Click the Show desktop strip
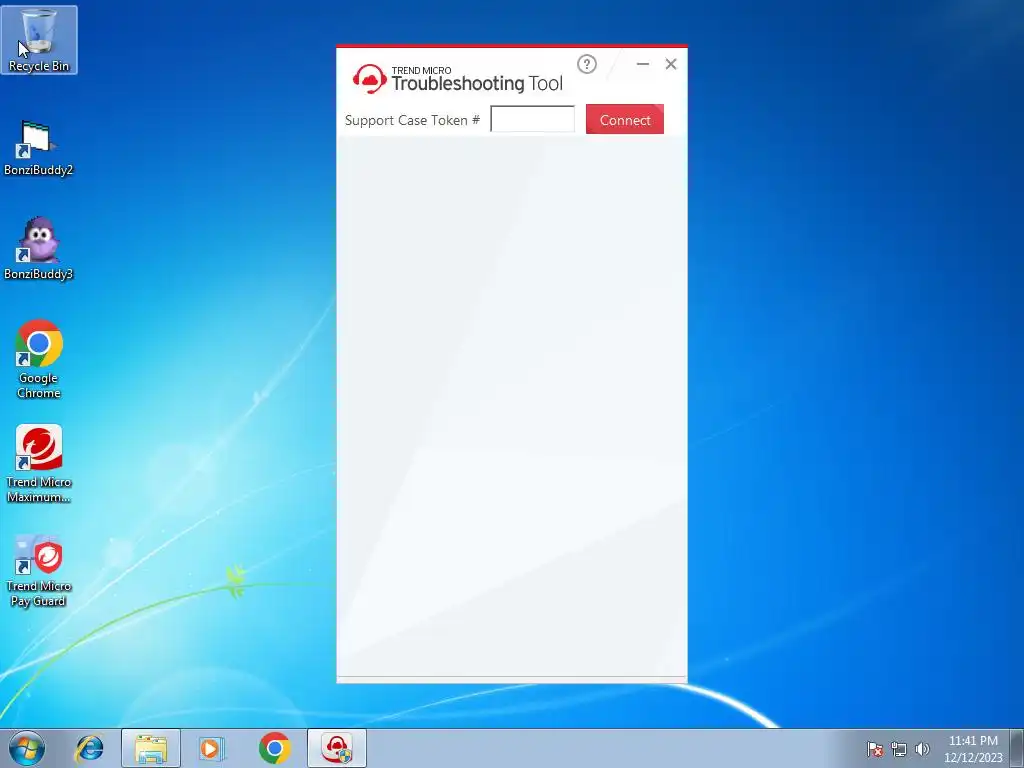Screen dimensions: 1024x768 tap(1017, 748)
